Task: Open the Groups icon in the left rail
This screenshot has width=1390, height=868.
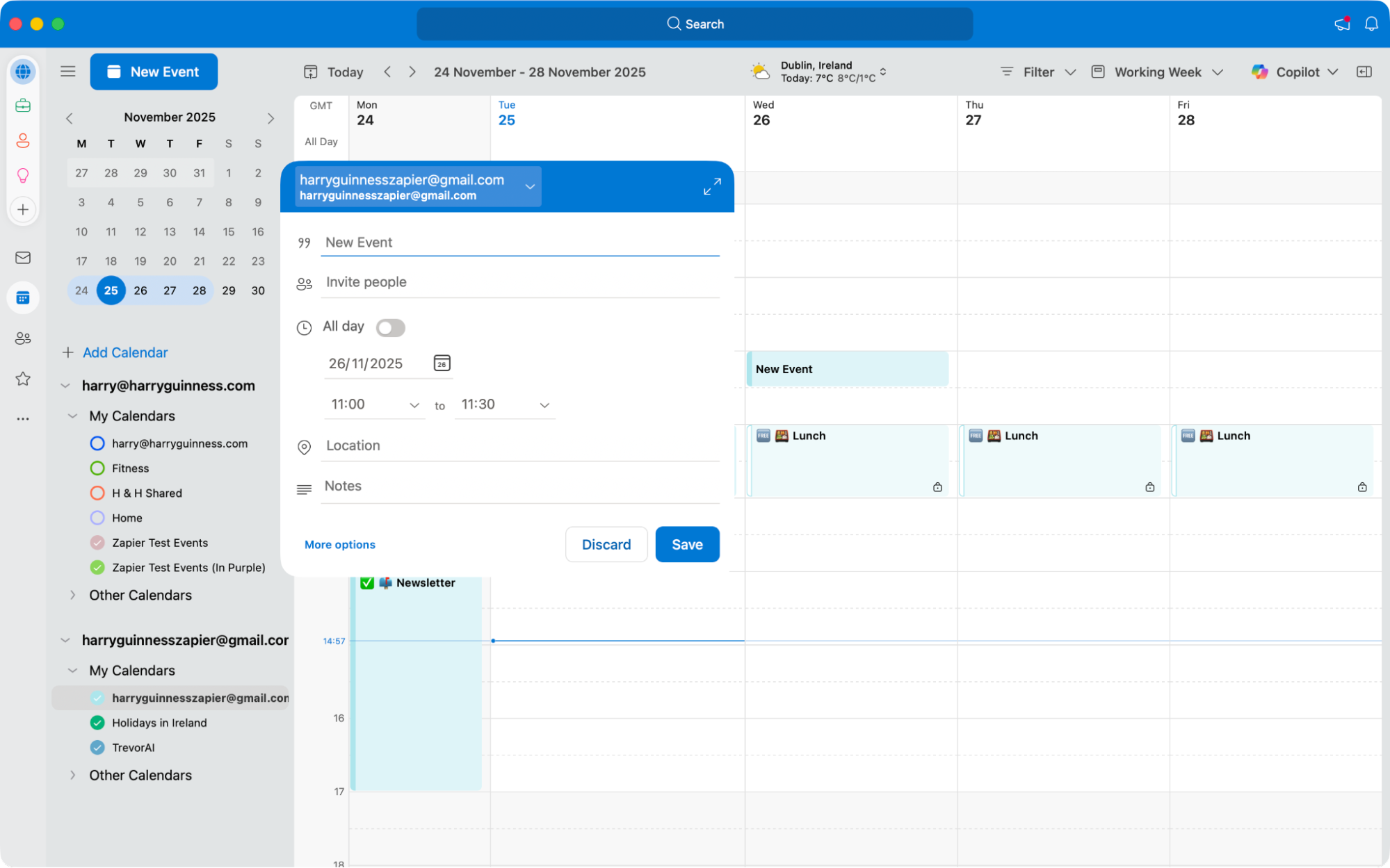Action: point(23,338)
